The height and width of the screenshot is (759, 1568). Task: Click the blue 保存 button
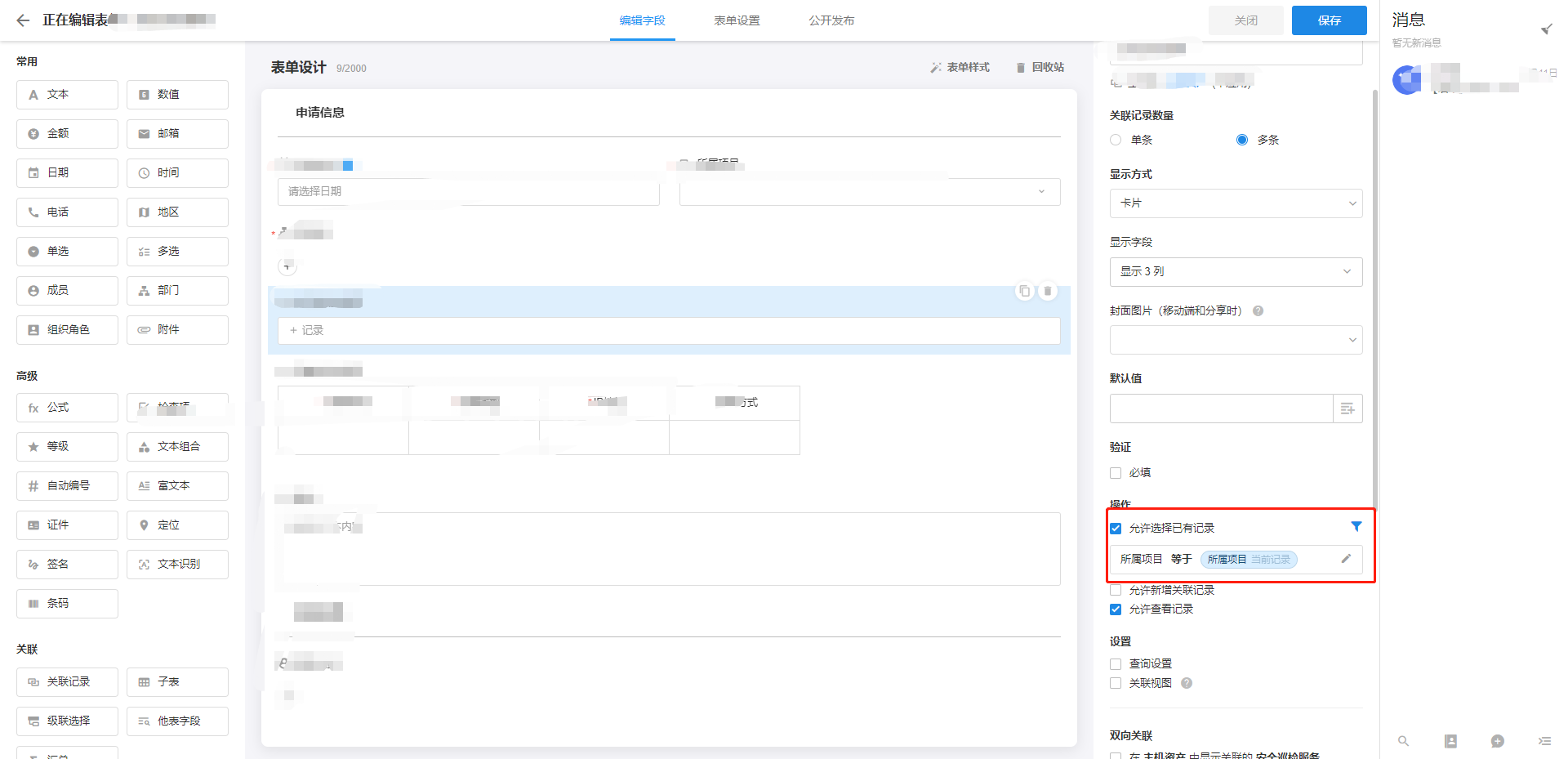1329,20
